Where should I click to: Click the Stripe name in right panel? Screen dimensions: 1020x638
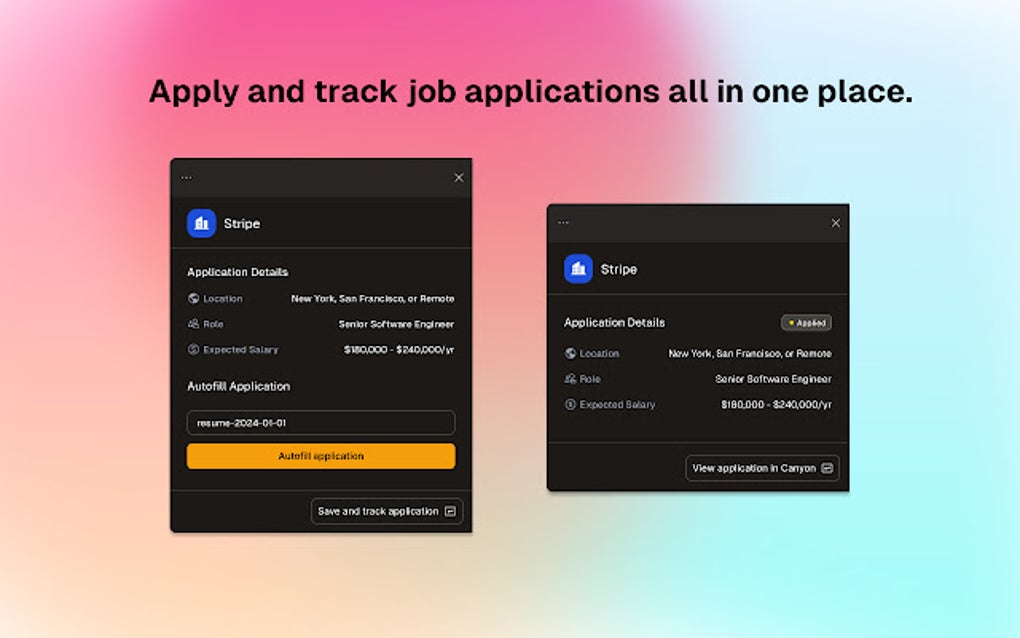pyautogui.click(x=619, y=269)
